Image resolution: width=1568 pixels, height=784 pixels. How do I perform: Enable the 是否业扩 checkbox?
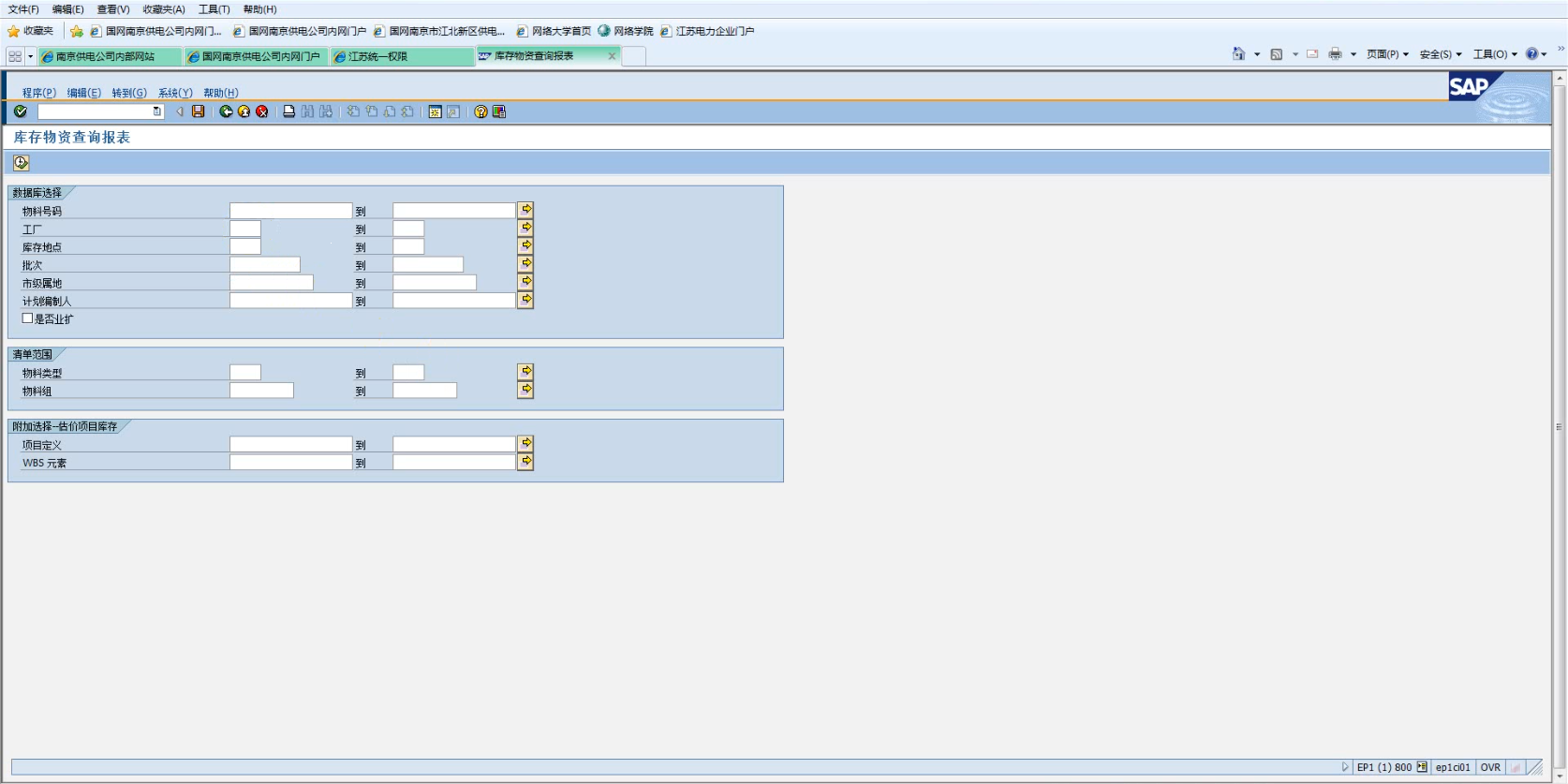pos(28,318)
